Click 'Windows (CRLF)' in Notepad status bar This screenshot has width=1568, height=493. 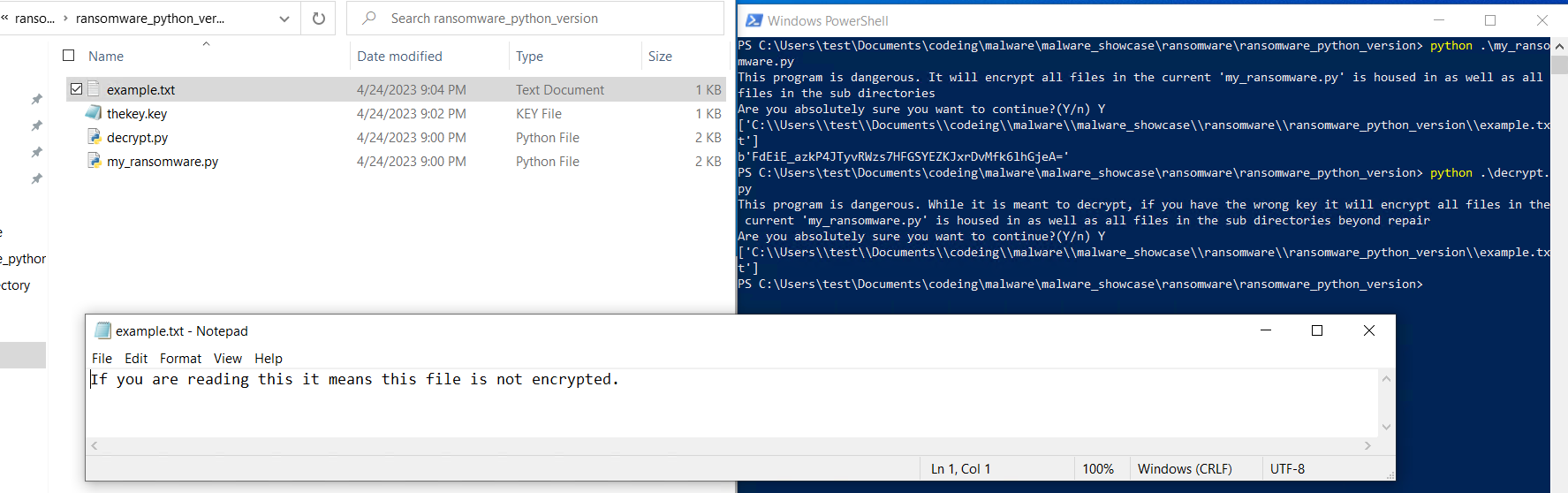point(1185,468)
